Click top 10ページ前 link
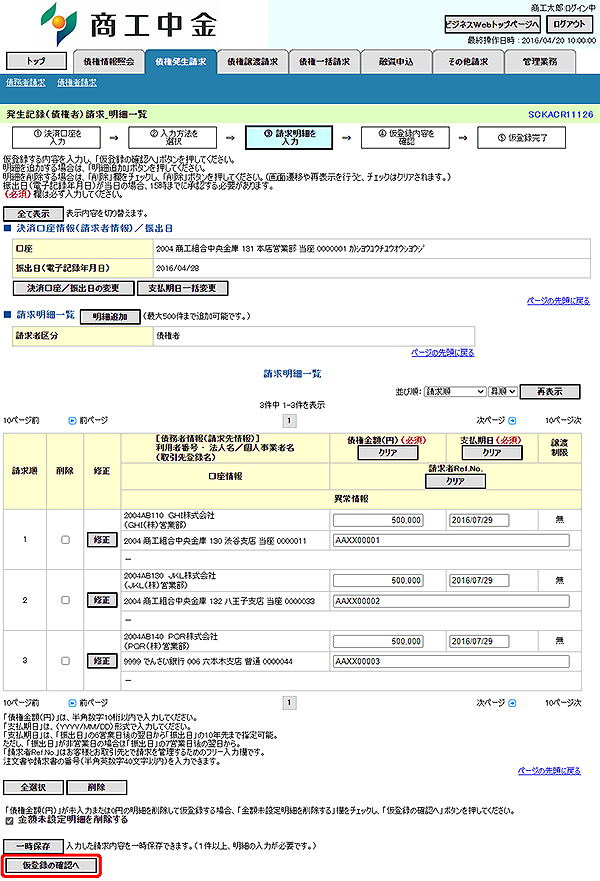The width and height of the screenshot is (600, 881). (x=21, y=420)
